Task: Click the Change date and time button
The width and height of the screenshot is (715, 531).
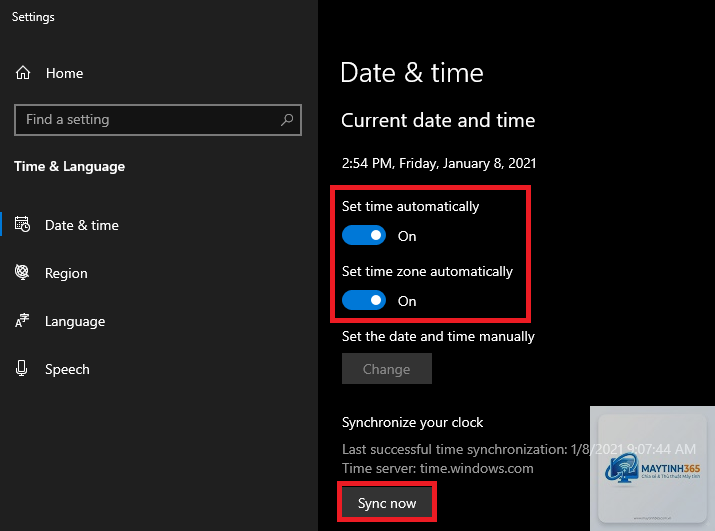Action: [387, 369]
